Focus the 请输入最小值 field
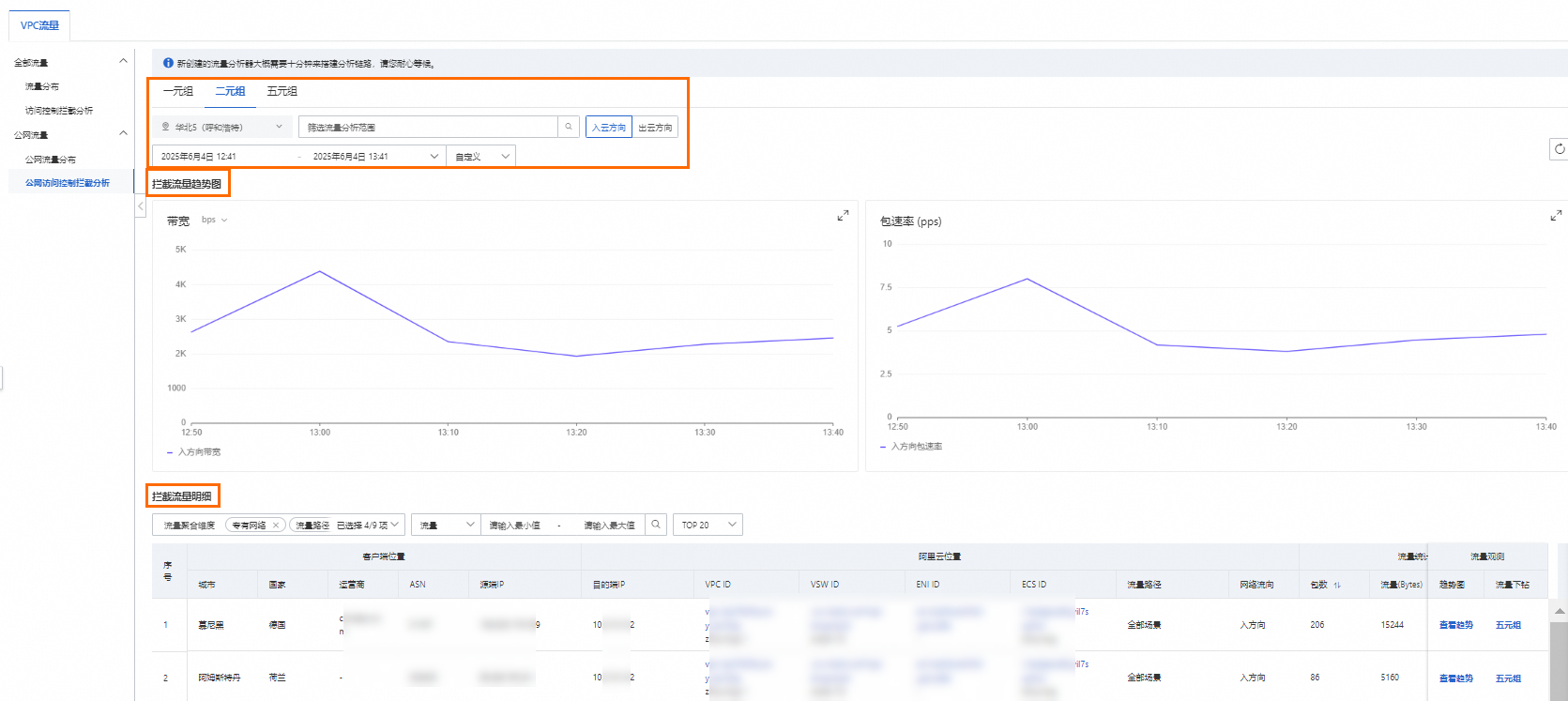 (x=515, y=526)
